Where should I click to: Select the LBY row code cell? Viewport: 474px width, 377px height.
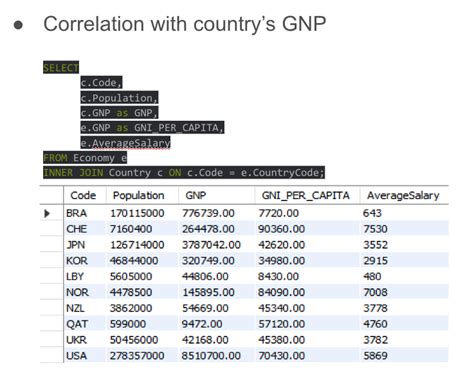point(75,276)
